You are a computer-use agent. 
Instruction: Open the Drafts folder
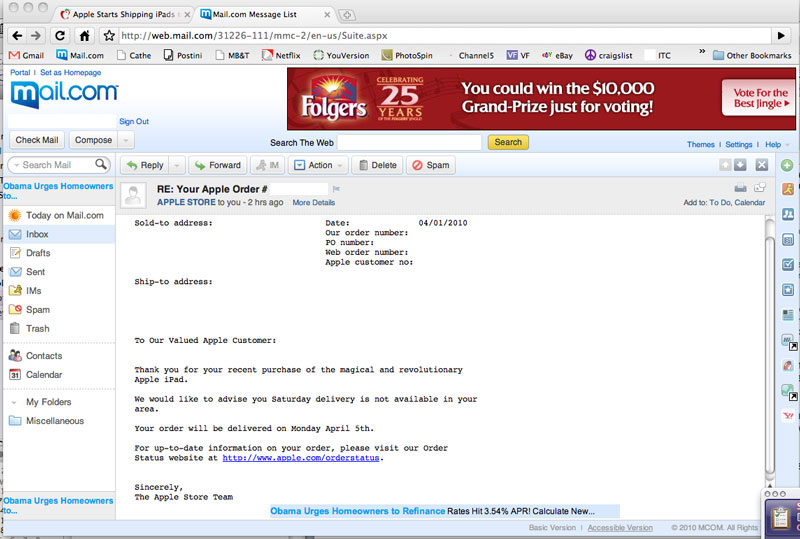pyautogui.click(x=59, y=253)
